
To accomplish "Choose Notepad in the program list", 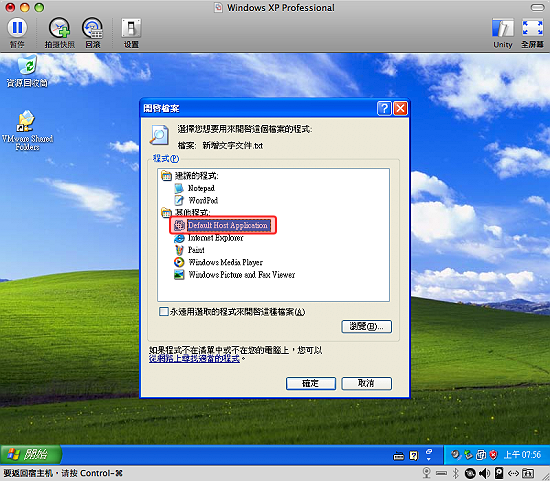I will coord(201,188).
